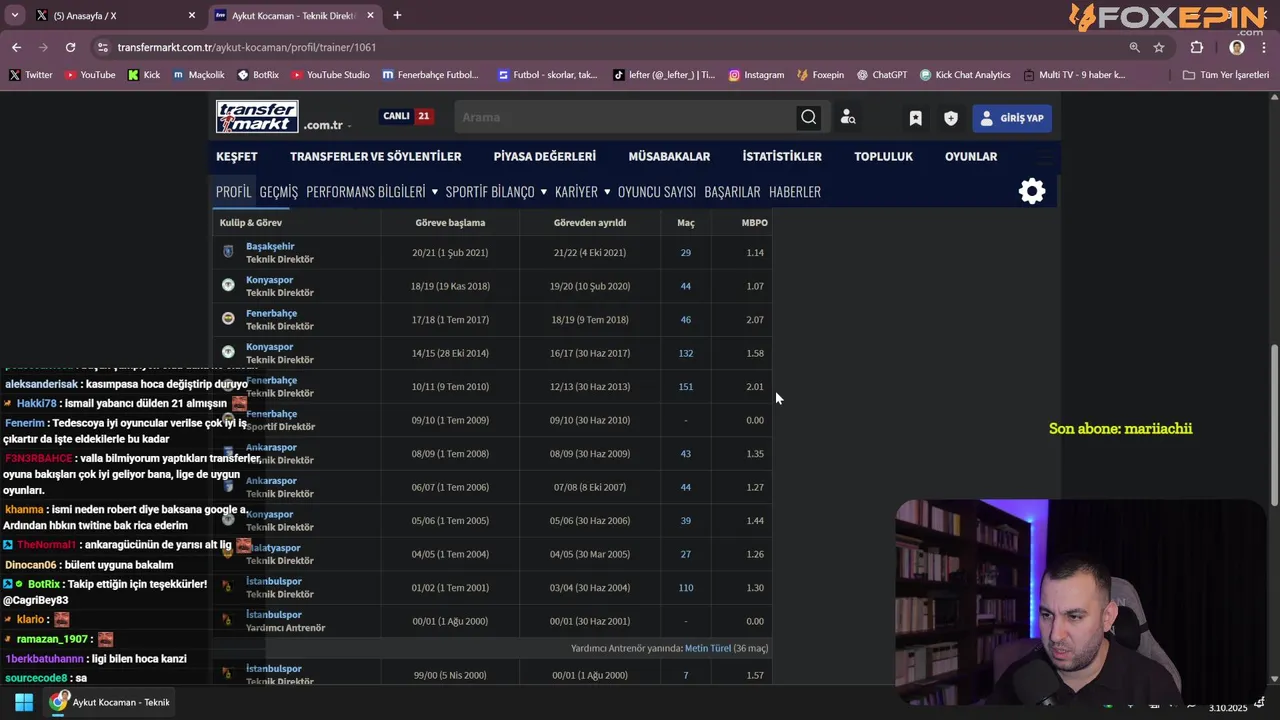Click the Başakşehir club crest
1280x720 pixels.
click(228, 252)
